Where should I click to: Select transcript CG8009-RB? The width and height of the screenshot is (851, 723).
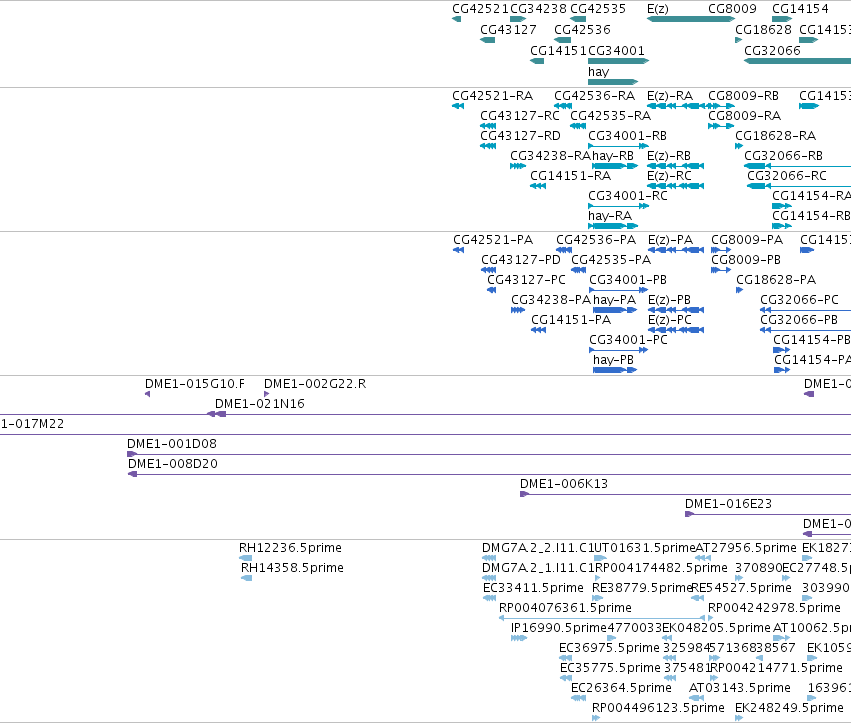744,96
